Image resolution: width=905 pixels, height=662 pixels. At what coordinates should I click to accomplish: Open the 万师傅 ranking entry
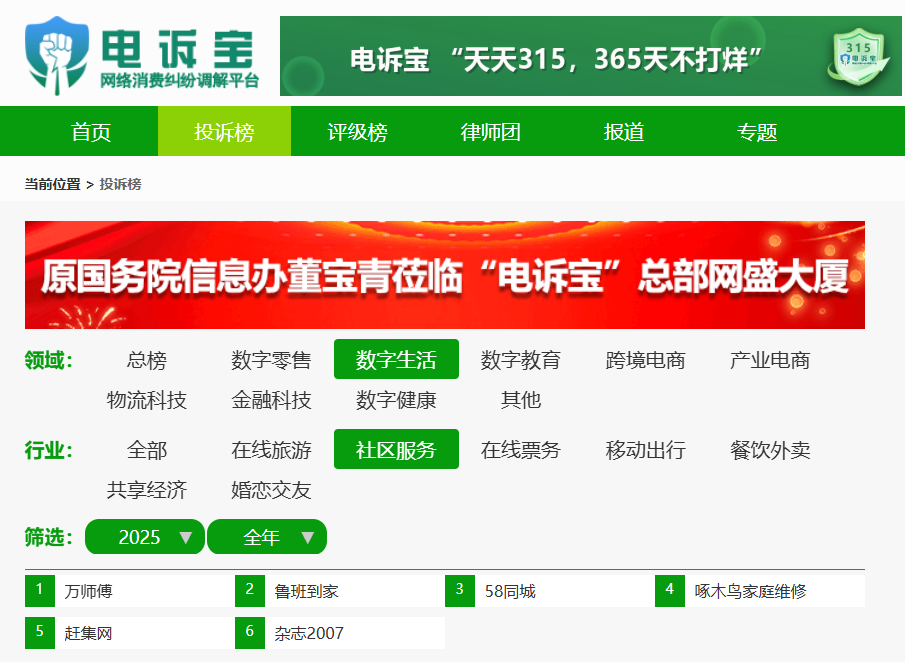88,591
